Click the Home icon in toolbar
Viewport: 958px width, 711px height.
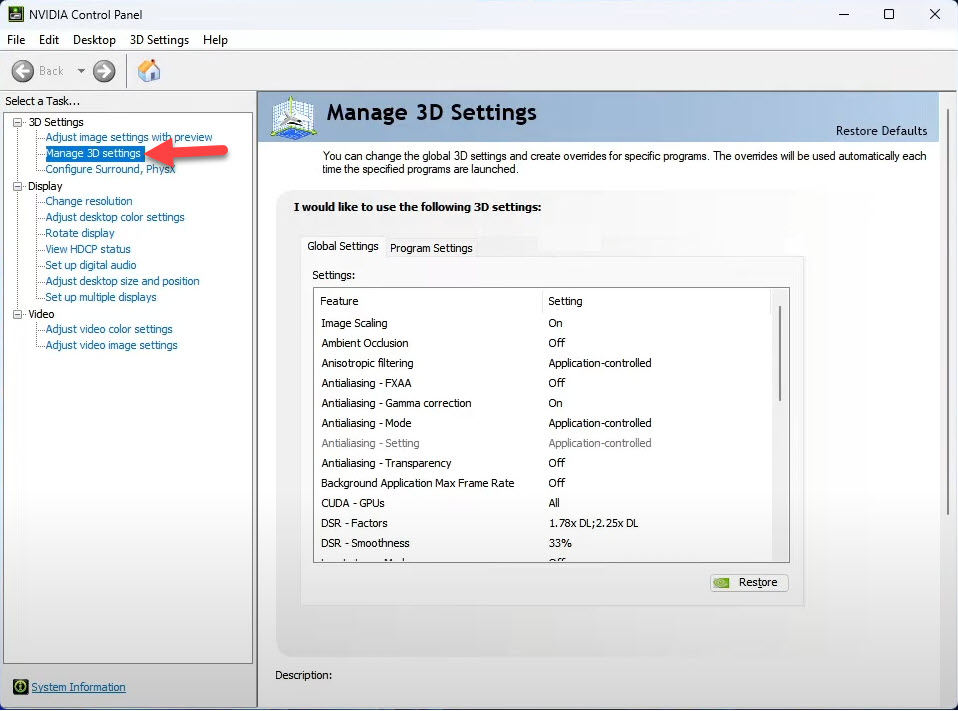pyautogui.click(x=149, y=71)
